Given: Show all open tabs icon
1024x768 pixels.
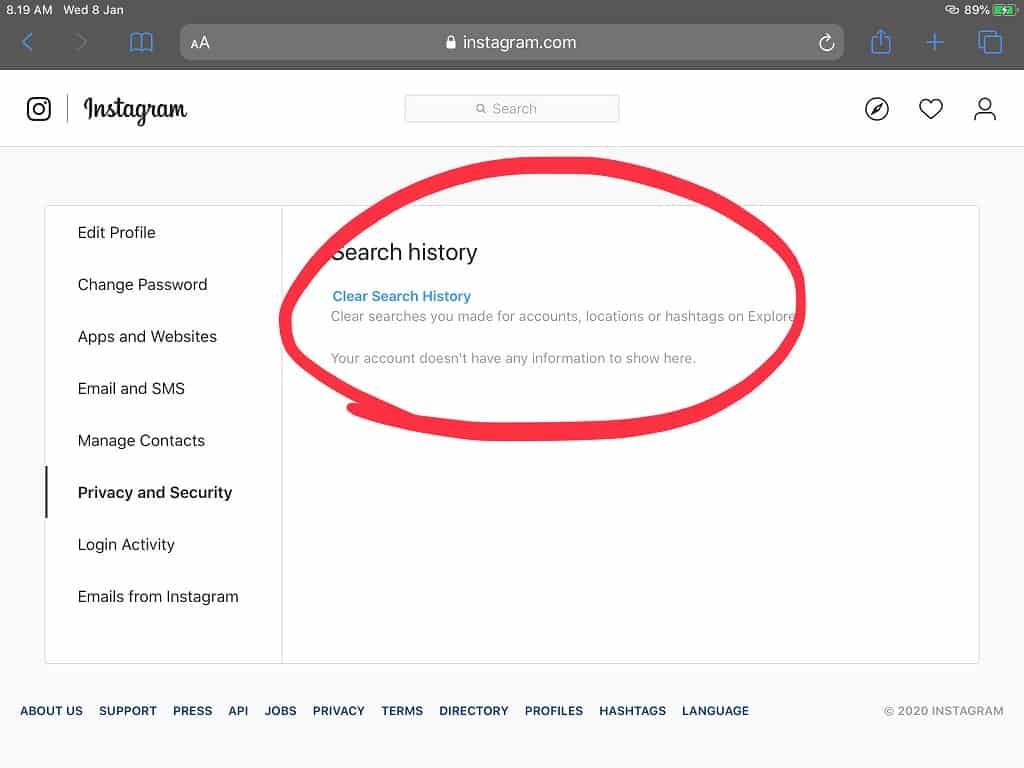Looking at the screenshot, I should pyautogui.click(x=990, y=42).
